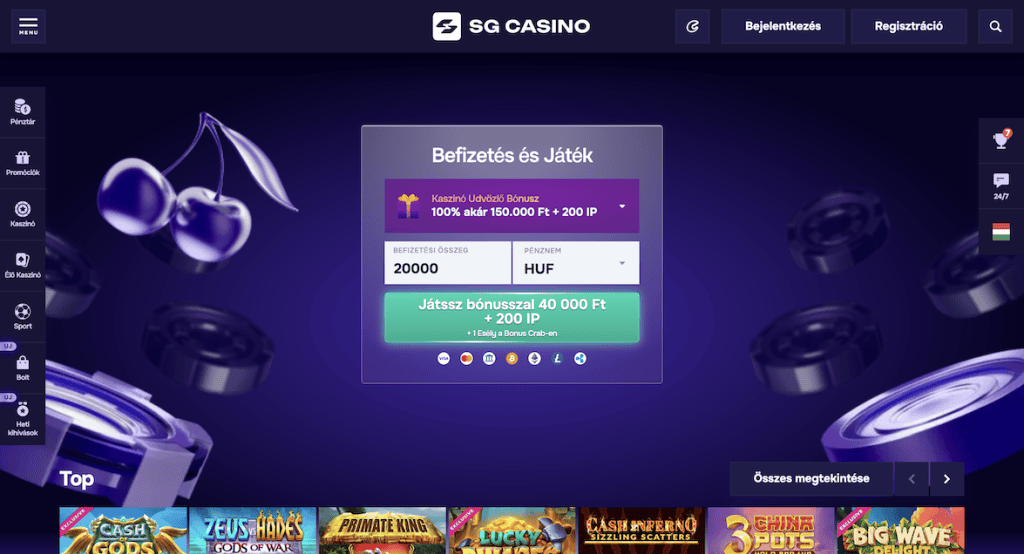Open the Sport soccer ball icon
1024x554 pixels.
23,316
